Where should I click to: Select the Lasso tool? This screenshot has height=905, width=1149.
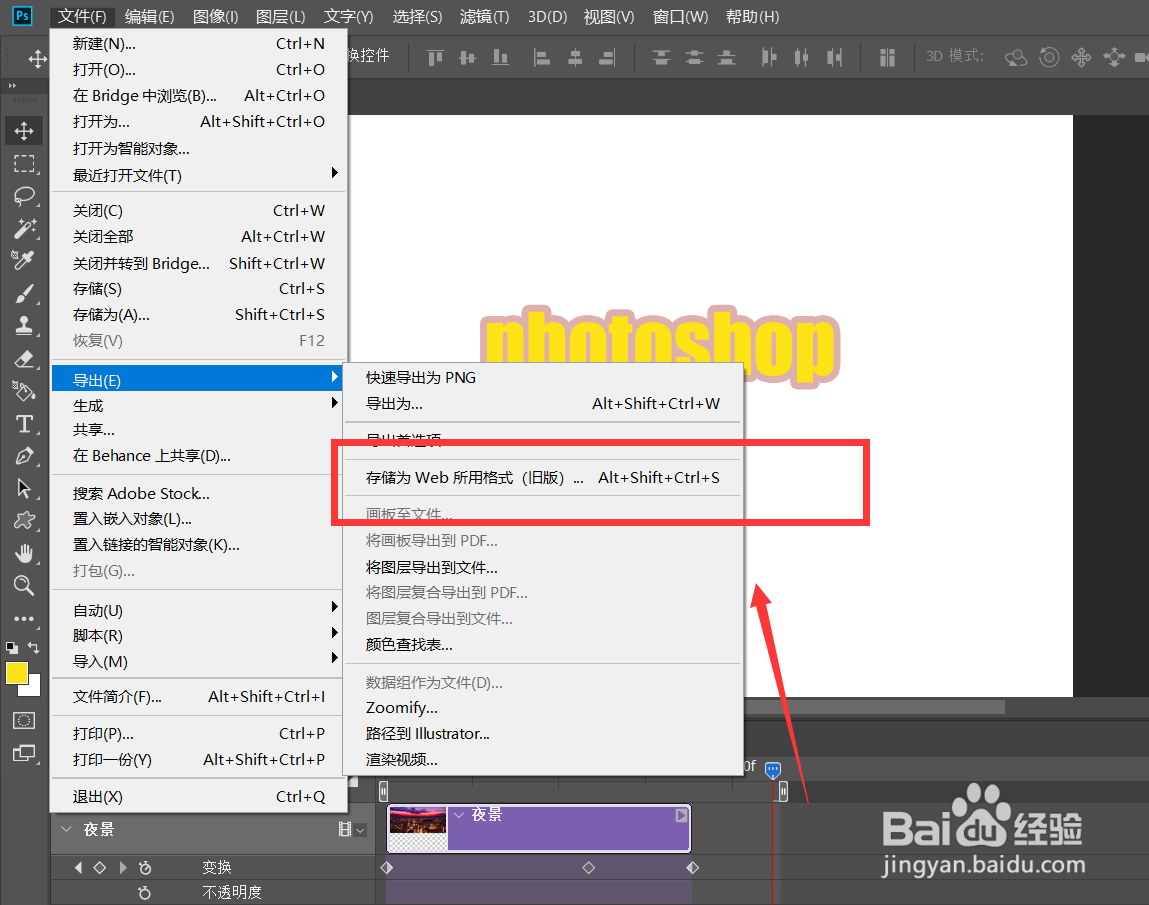pyautogui.click(x=24, y=196)
